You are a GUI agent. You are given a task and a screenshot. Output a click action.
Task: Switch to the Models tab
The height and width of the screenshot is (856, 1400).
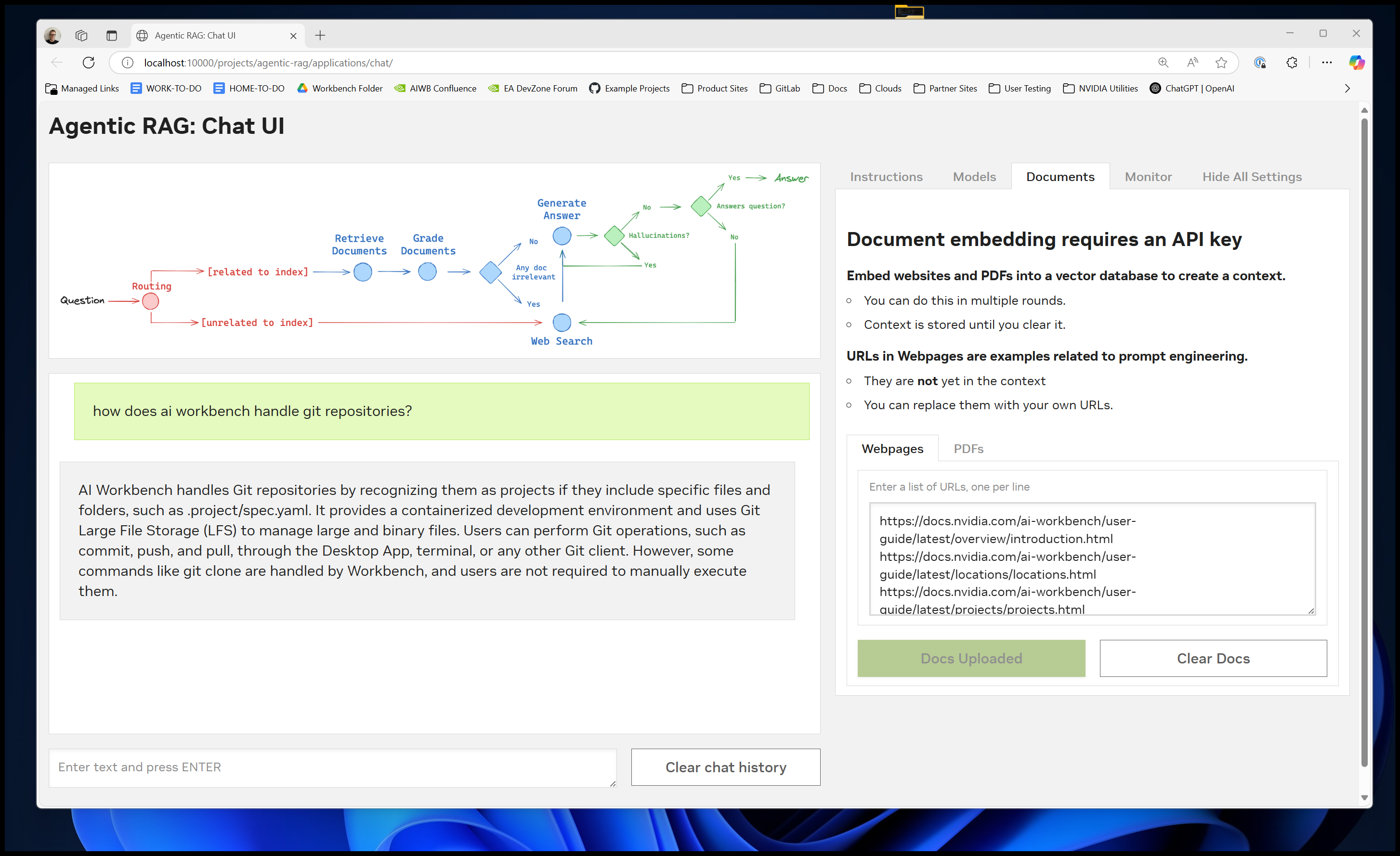(x=974, y=177)
